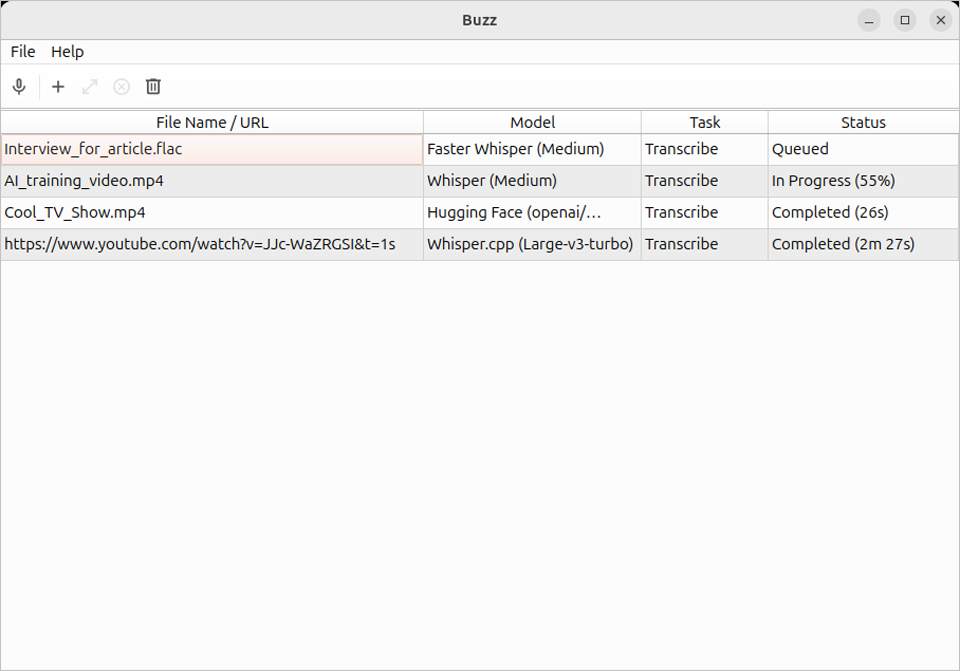
Task: Select the YouTube URL transcription row
Action: point(200,244)
